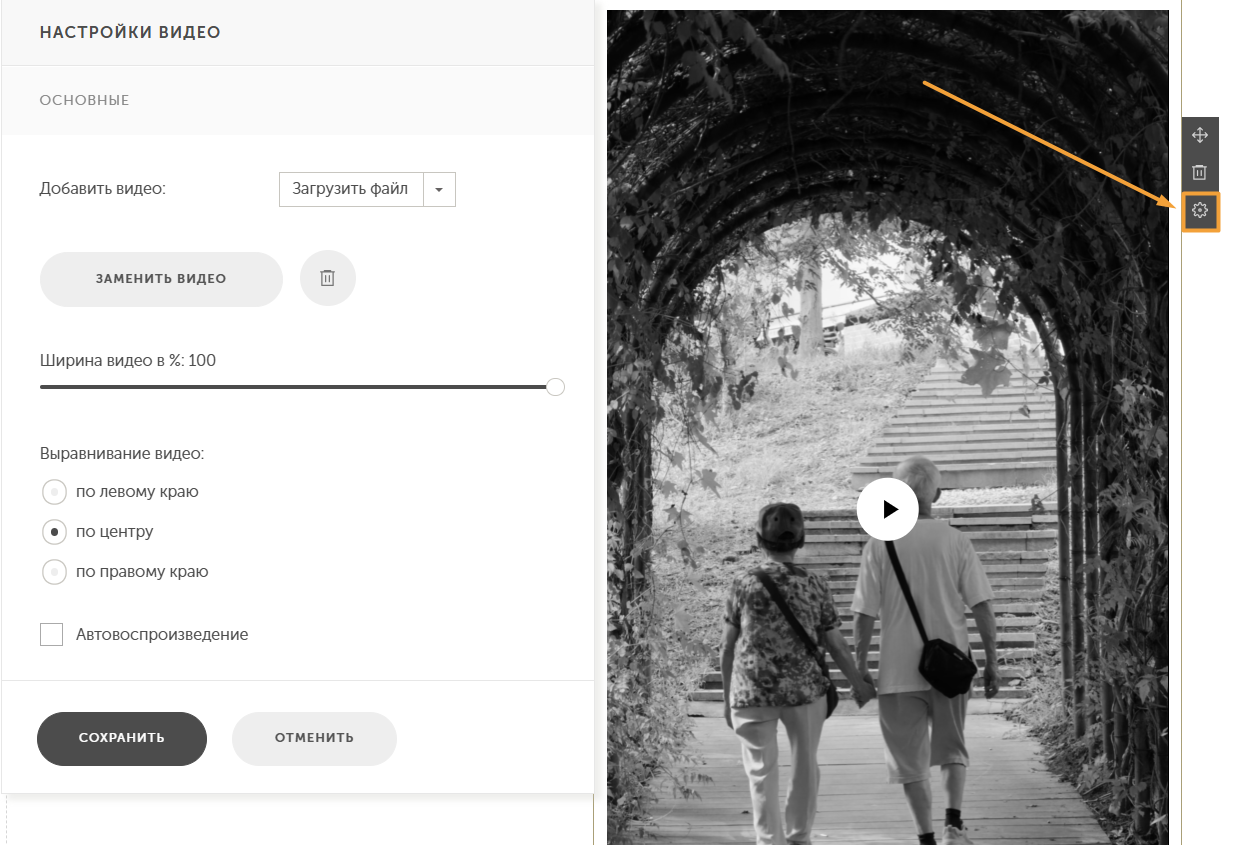Click the ЗАМЕНИТЬ ВИДЕО button
Viewport: 1237px width, 845px height.
tap(161, 279)
